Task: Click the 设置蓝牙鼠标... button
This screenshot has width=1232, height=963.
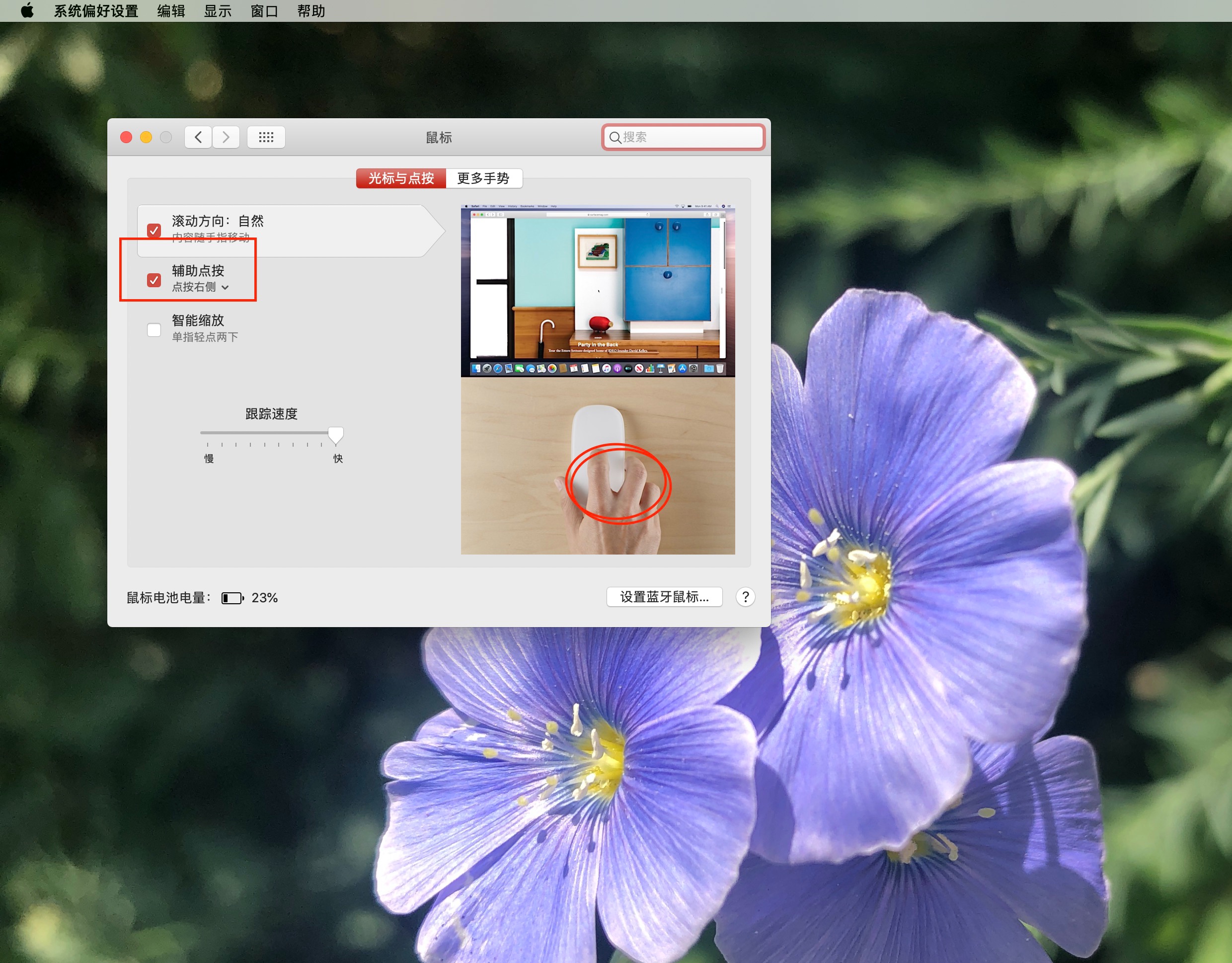Action: 664,597
